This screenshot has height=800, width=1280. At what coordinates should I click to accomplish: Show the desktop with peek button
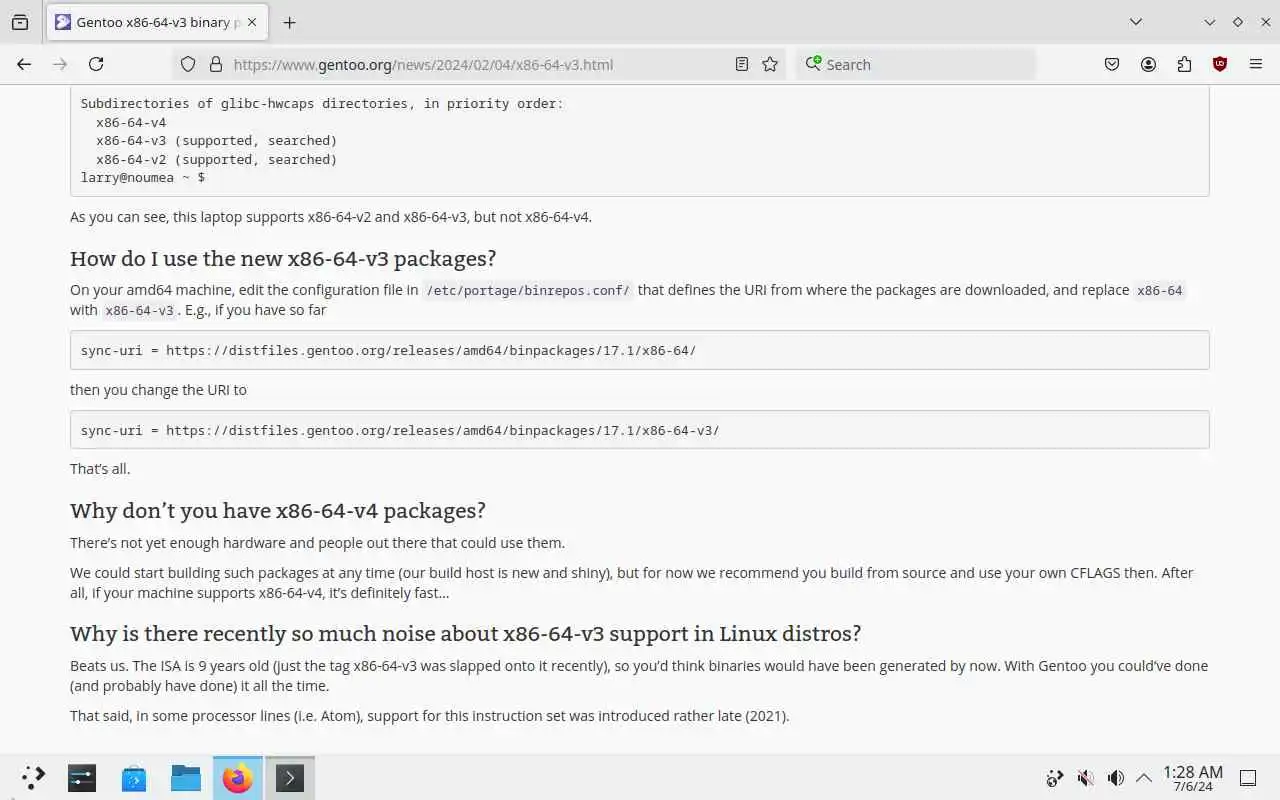point(1248,778)
